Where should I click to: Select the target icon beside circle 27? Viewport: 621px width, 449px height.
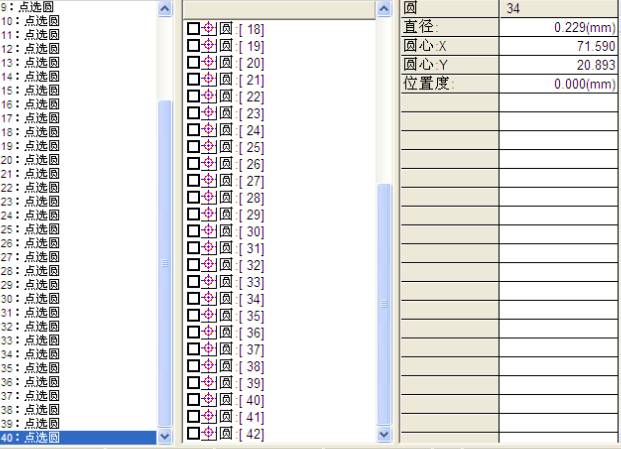(209, 181)
